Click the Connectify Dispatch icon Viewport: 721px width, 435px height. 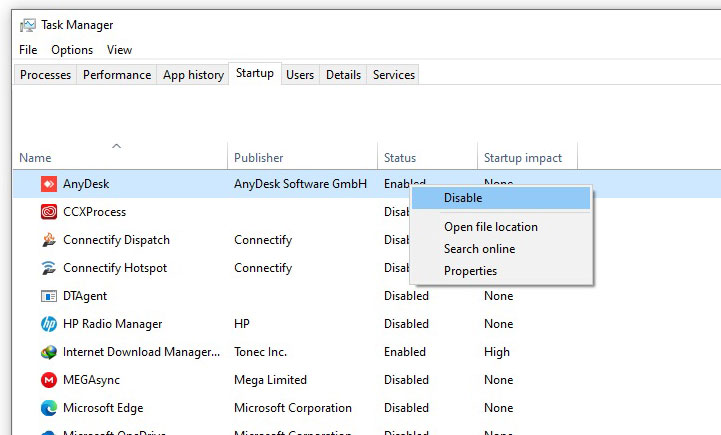tap(49, 240)
